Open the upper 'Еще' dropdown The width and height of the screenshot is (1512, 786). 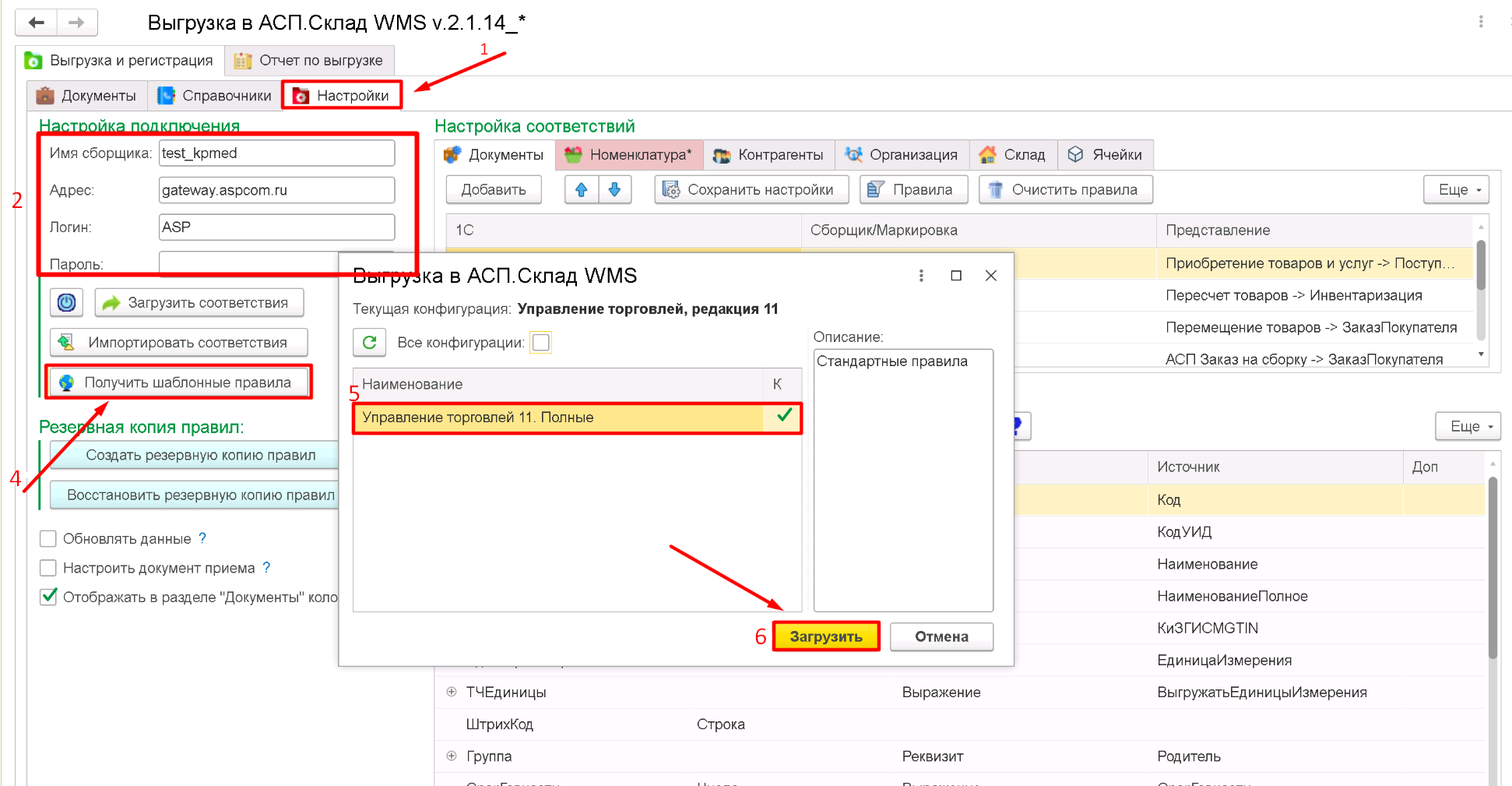pyautogui.click(x=1456, y=189)
